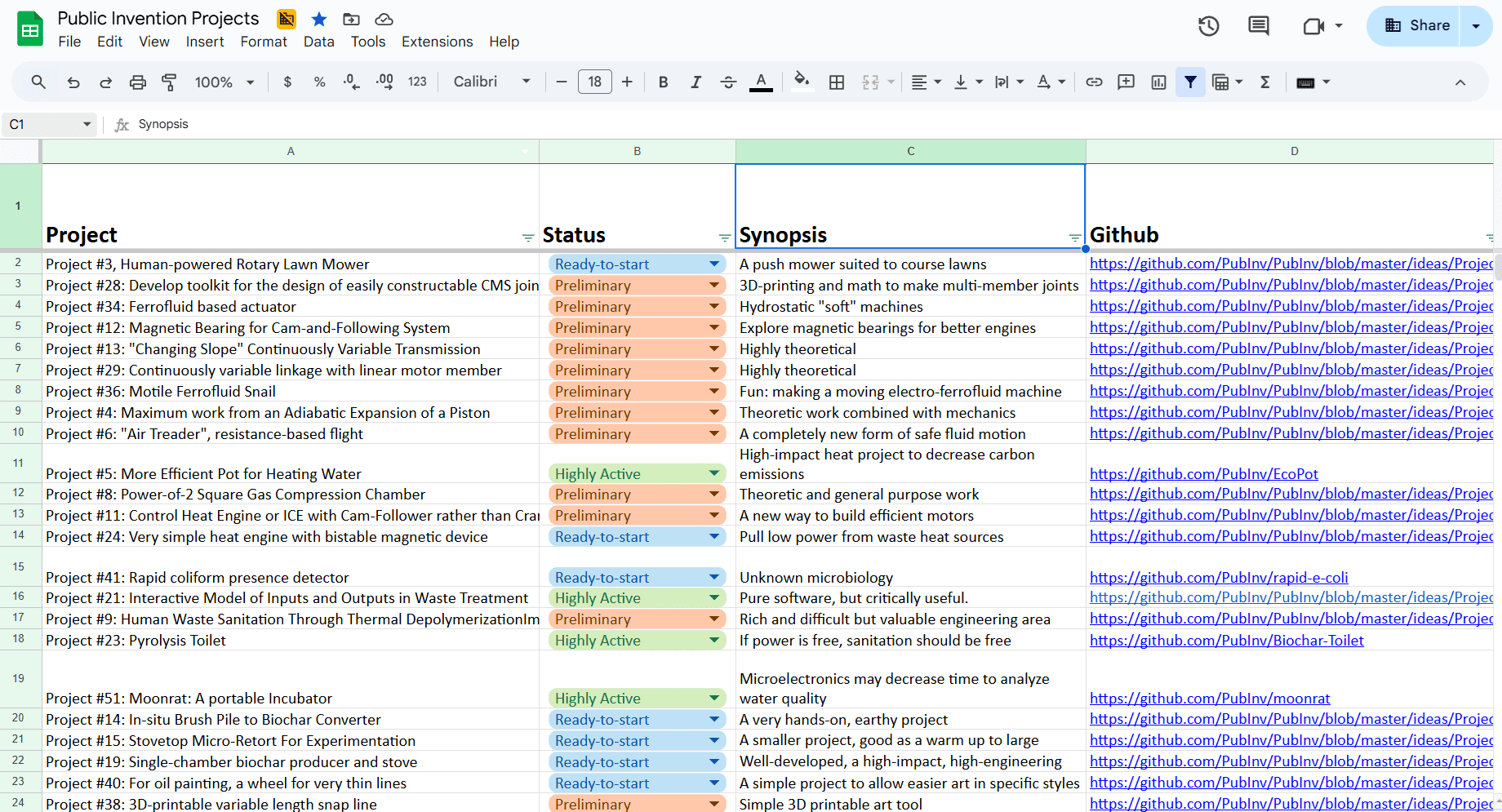This screenshot has width=1502, height=812.
Task: Open the Functions sigma icon
Action: click(1264, 82)
